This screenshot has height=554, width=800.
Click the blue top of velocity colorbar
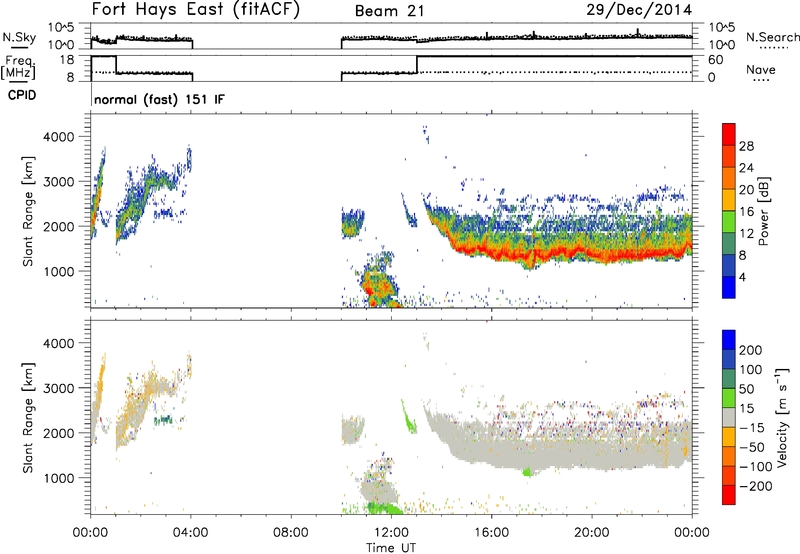[x=729, y=340]
